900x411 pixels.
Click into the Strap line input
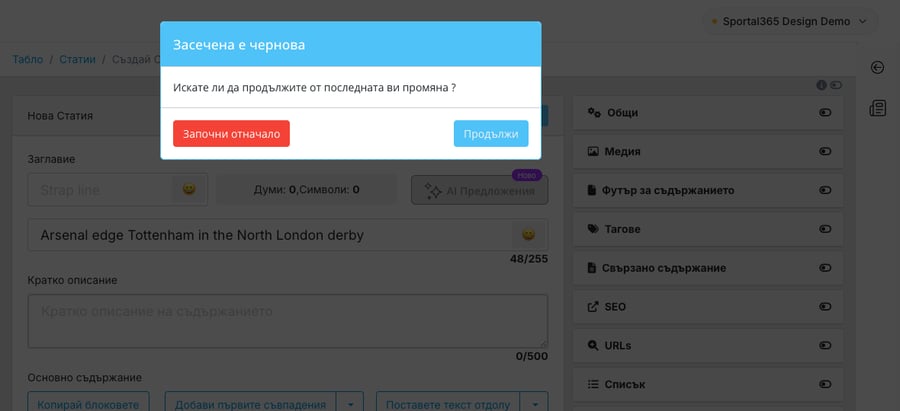(x=100, y=190)
